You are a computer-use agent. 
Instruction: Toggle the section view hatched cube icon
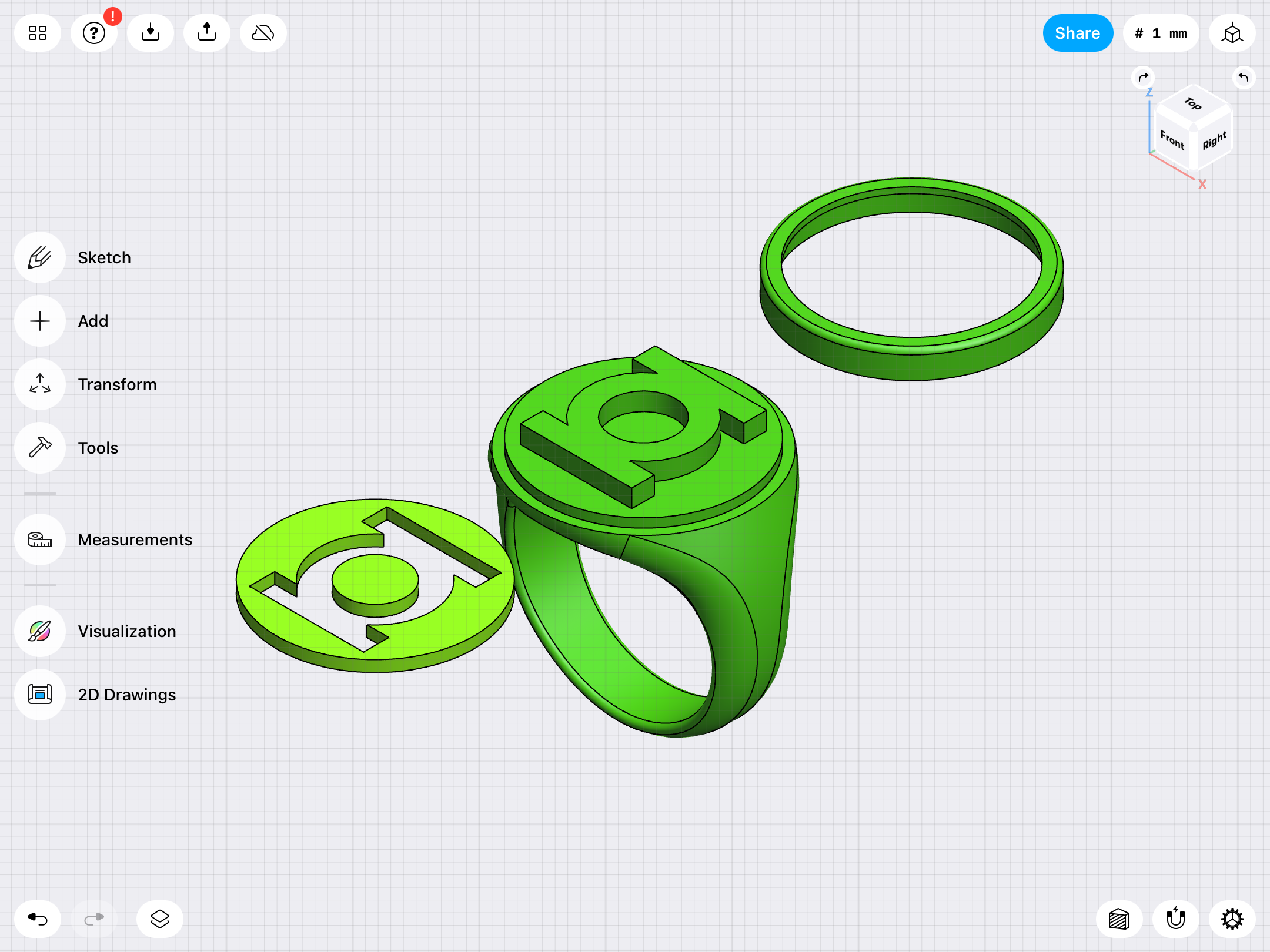1119,919
